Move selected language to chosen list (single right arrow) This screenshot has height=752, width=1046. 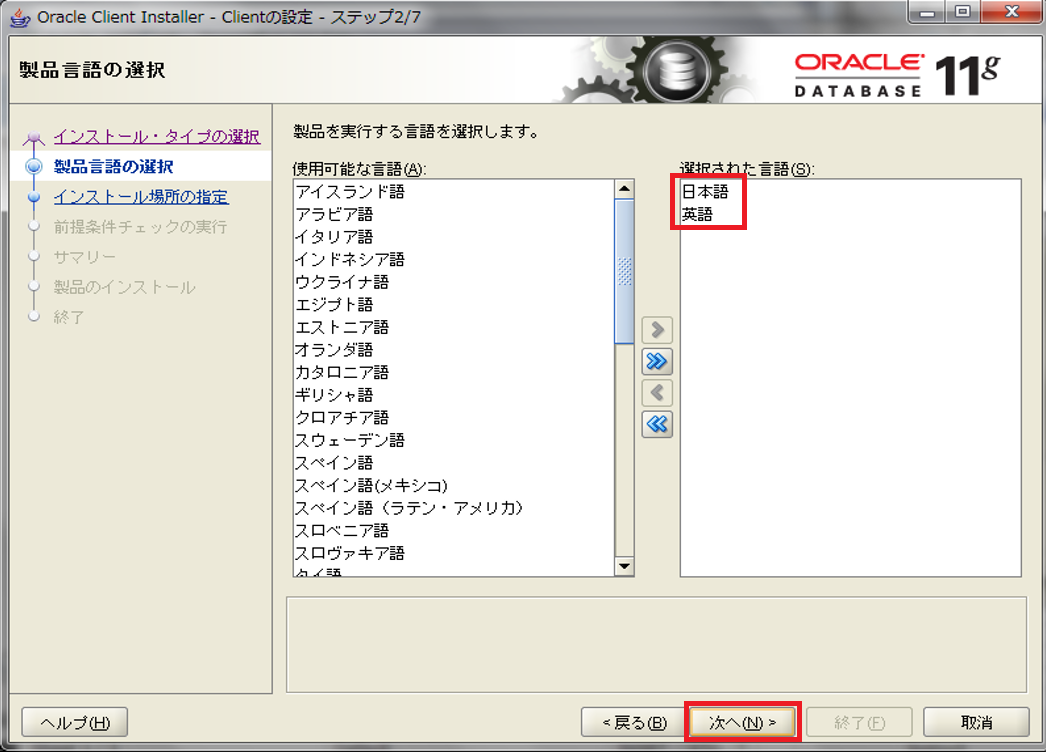point(657,330)
